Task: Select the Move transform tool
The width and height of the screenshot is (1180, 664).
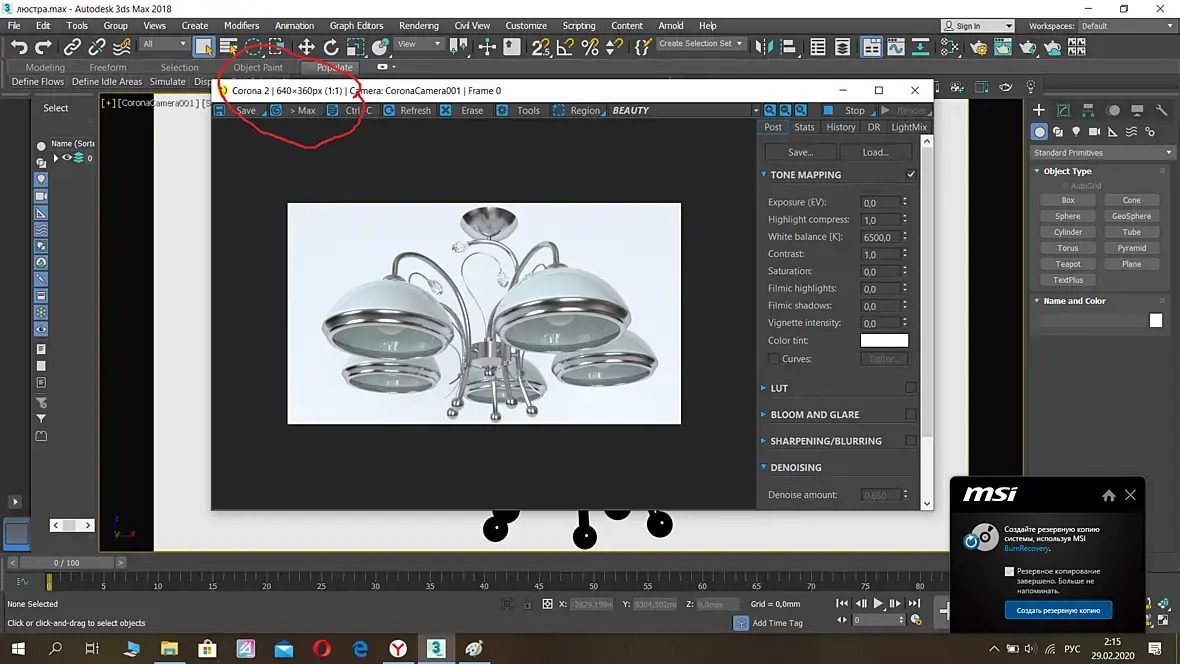Action: coord(306,47)
